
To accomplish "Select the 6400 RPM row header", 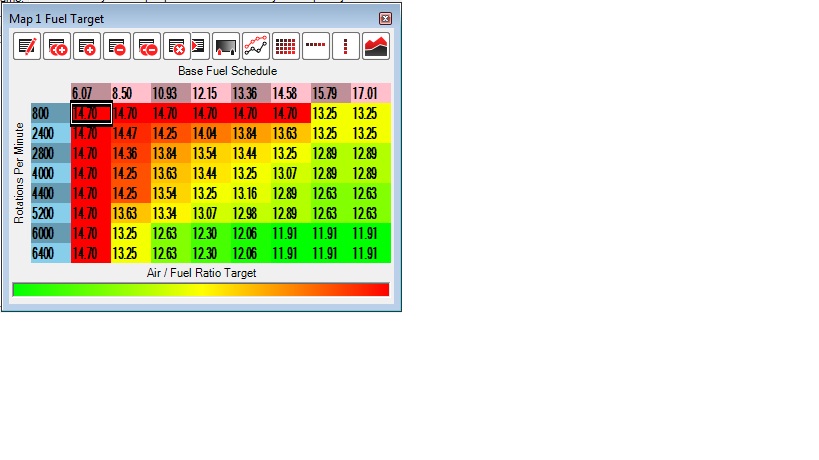I will pos(50,254).
